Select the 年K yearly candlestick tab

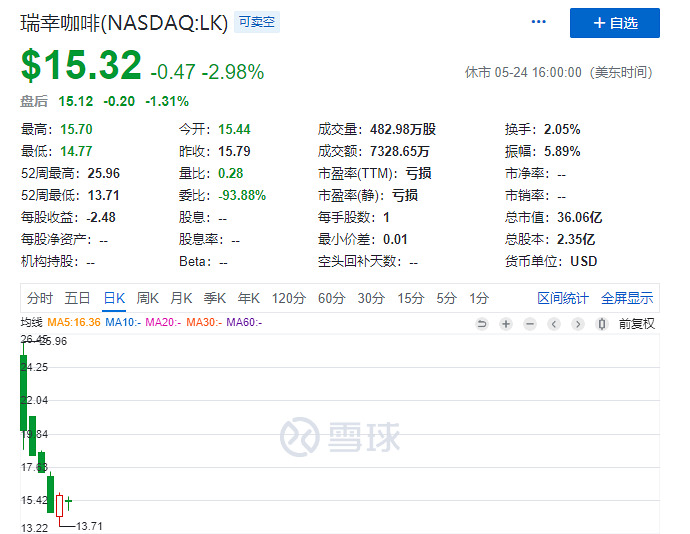click(x=249, y=298)
